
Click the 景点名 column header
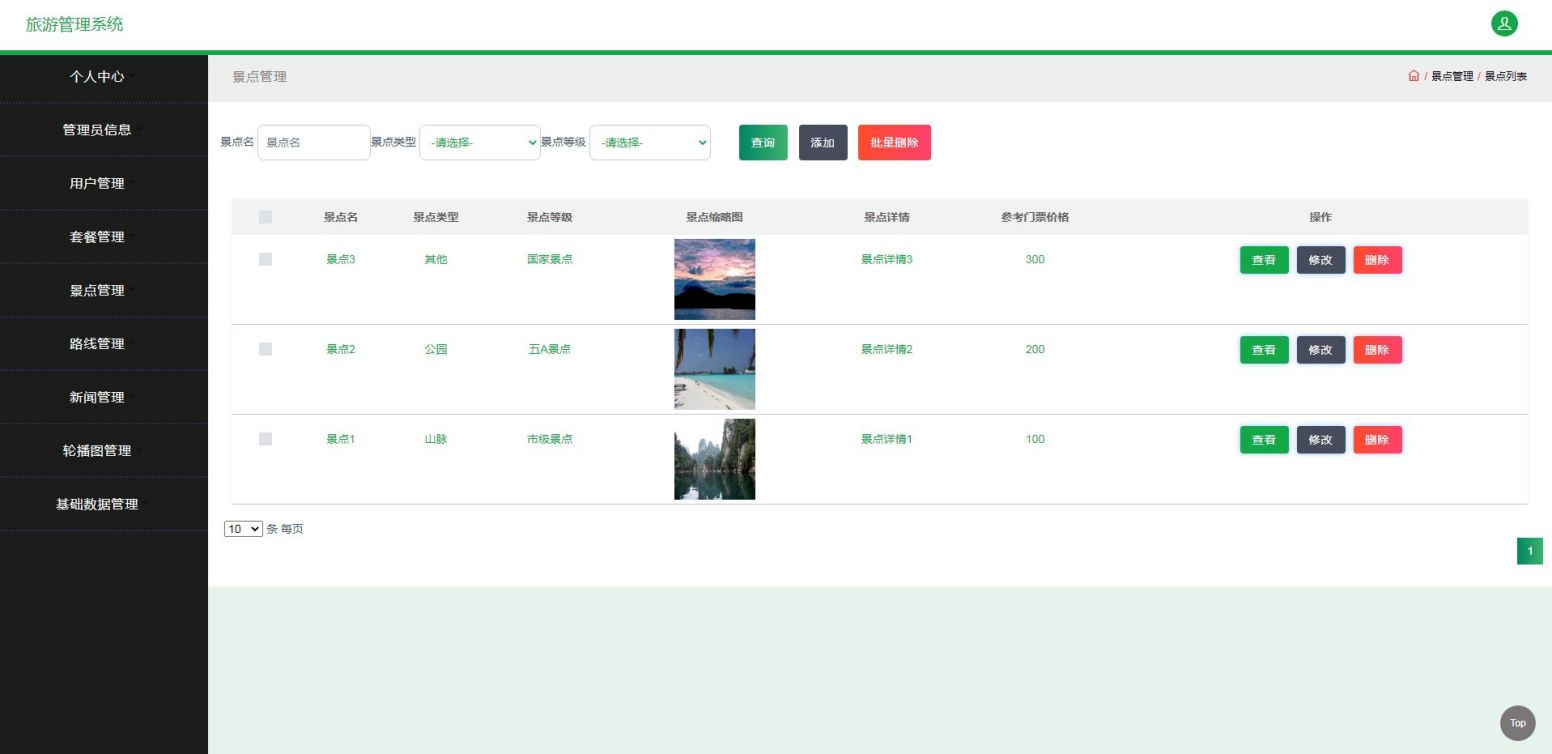coord(341,217)
